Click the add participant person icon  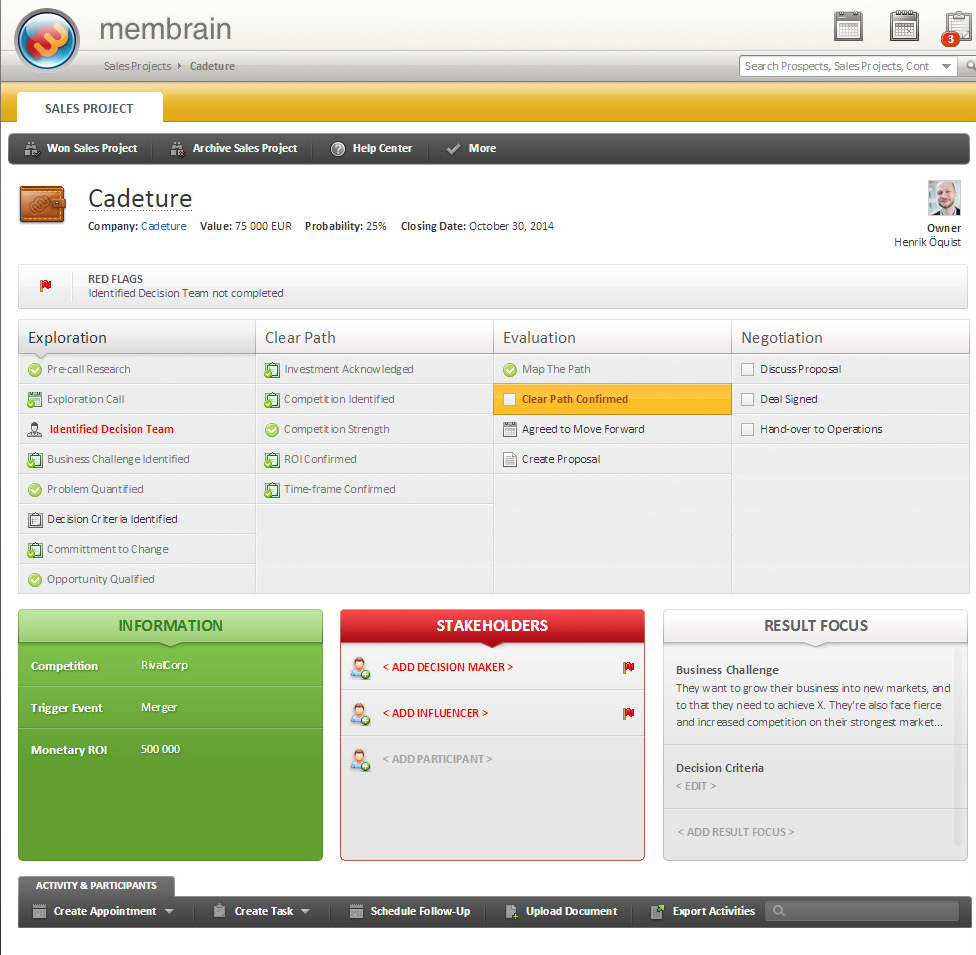360,760
